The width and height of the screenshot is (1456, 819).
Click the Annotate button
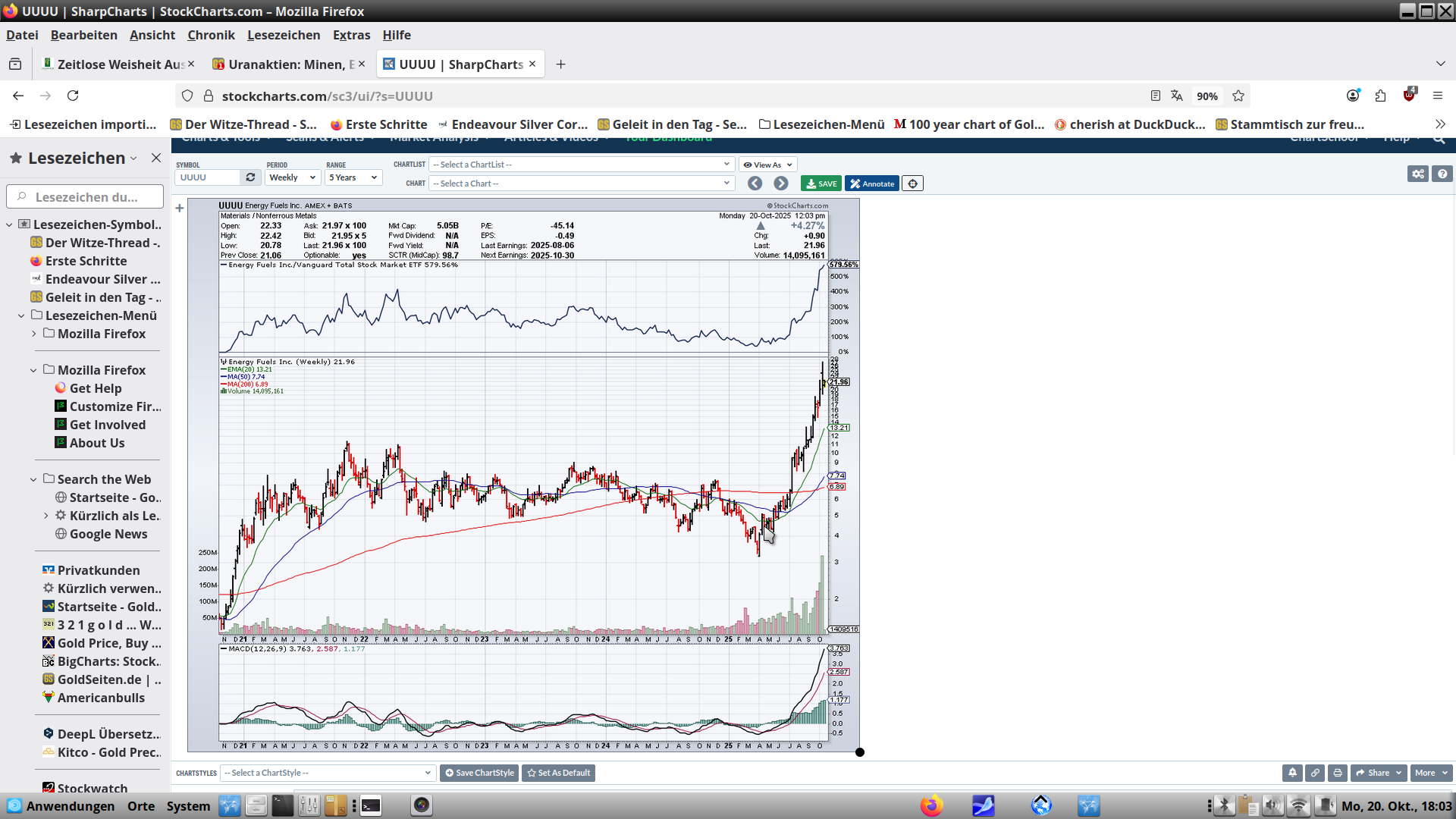point(872,184)
